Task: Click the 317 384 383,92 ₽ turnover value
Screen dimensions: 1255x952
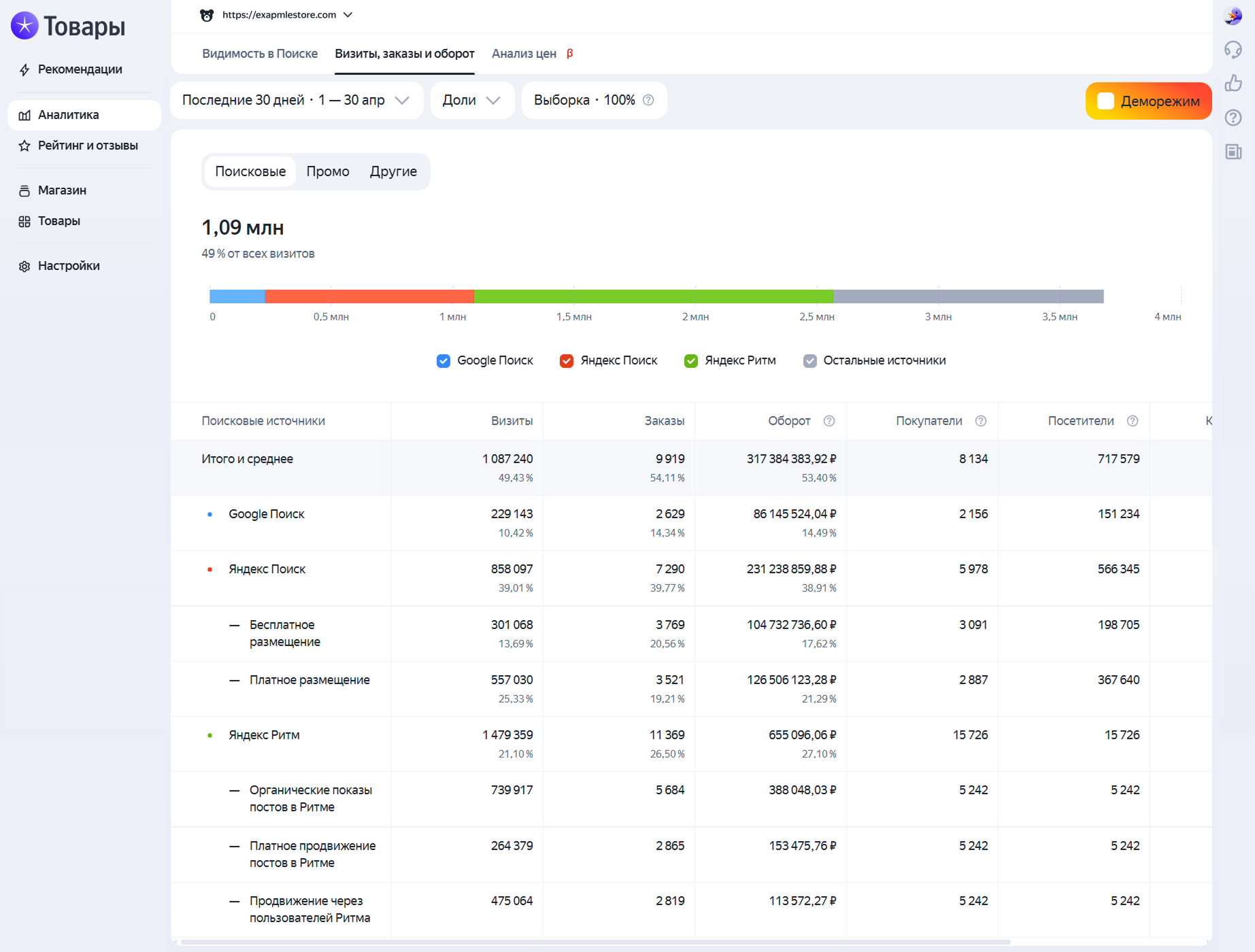Action: coord(792,459)
